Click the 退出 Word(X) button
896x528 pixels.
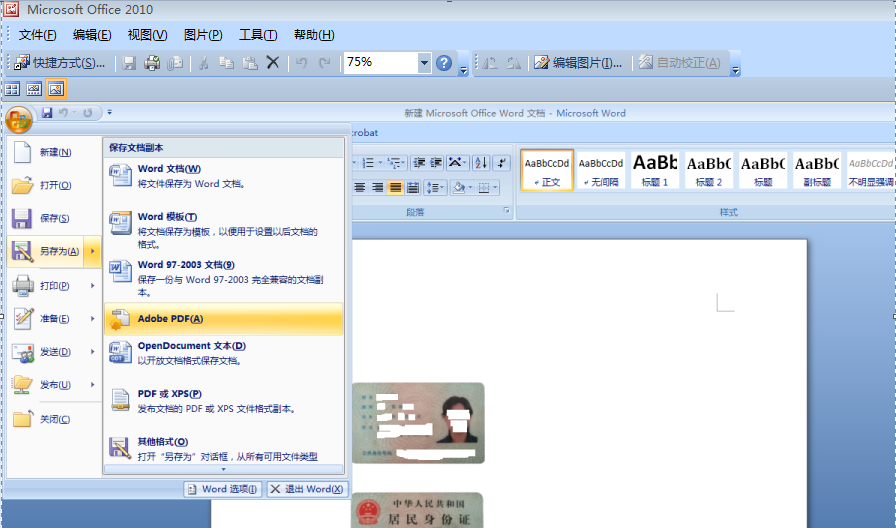307,489
